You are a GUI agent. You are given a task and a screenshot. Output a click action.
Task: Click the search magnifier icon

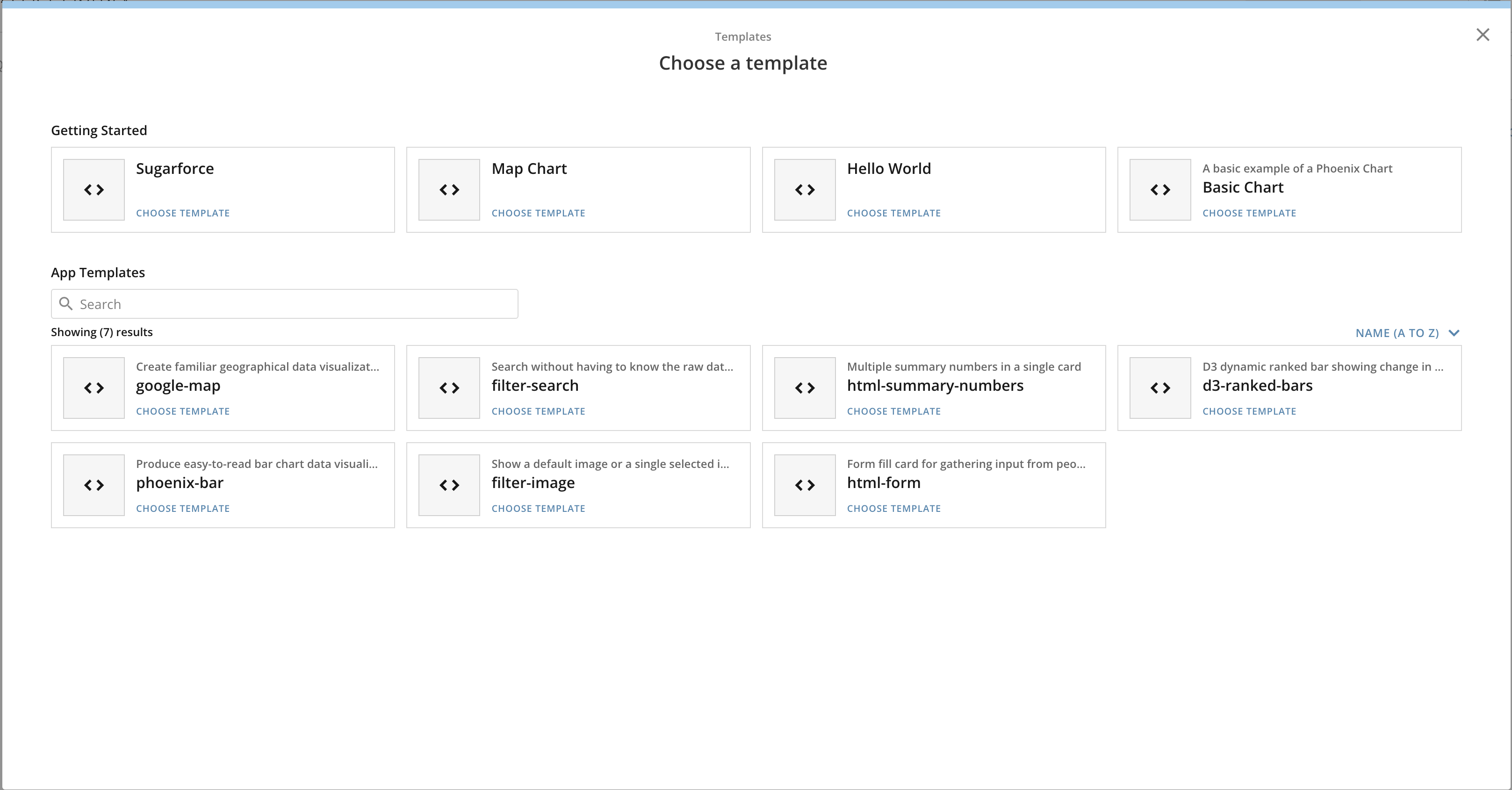click(66, 304)
